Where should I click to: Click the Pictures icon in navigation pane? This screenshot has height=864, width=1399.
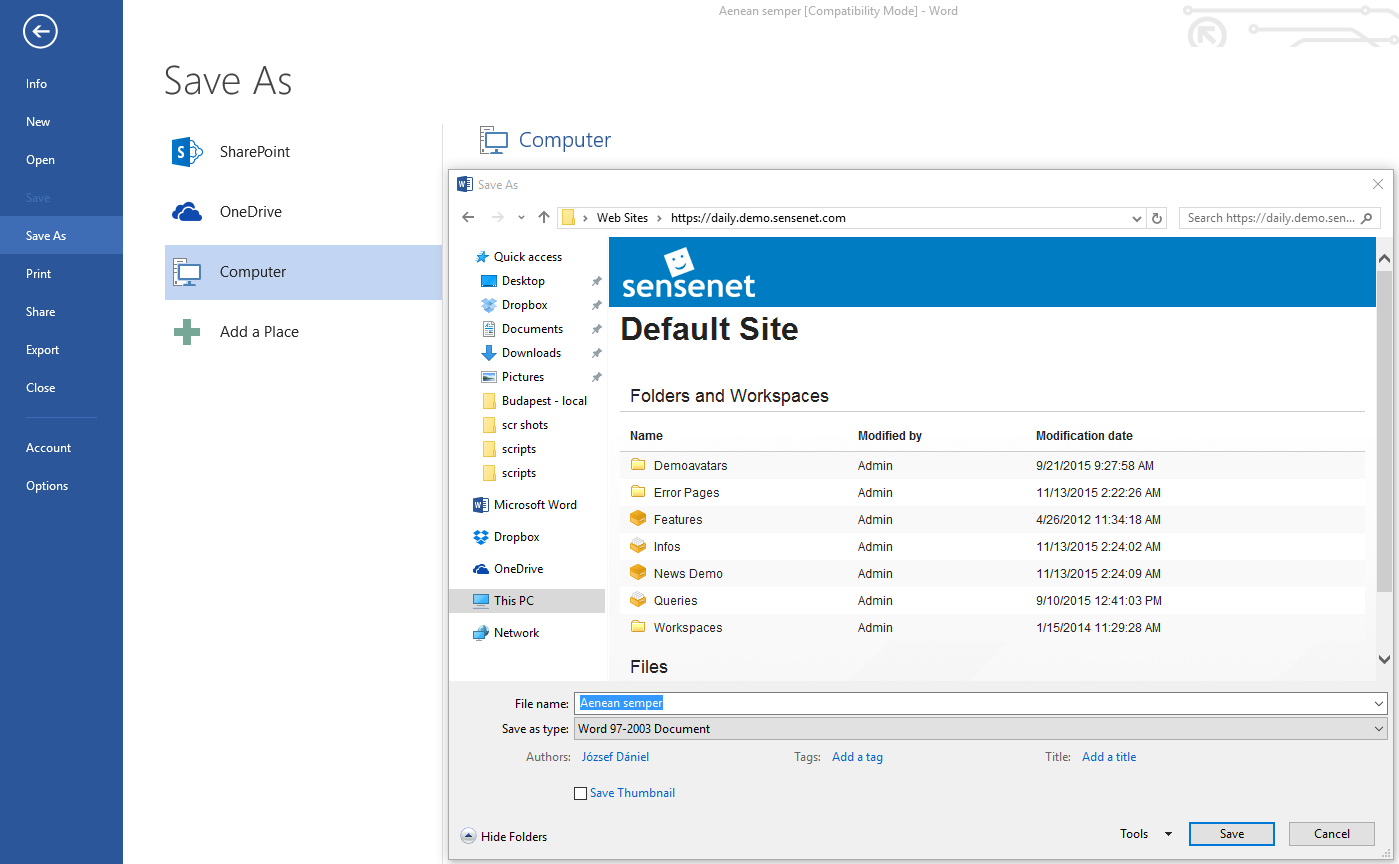tap(489, 377)
